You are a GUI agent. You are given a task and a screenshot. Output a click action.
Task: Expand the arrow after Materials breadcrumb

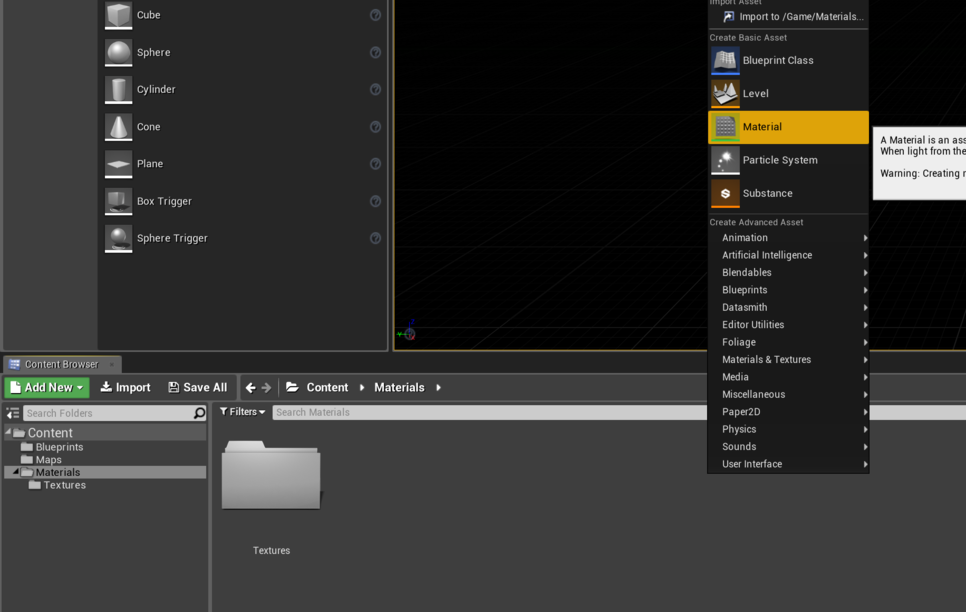click(x=438, y=388)
